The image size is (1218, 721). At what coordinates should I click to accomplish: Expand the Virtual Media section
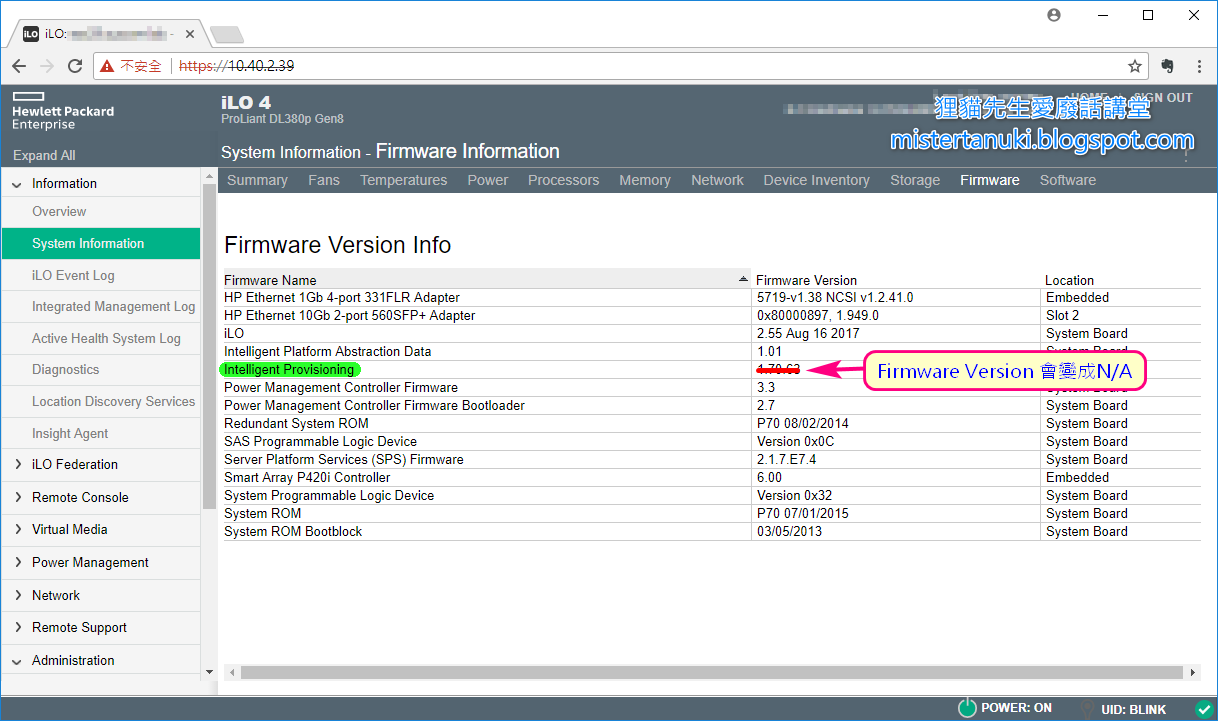pyautogui.click(x=17, y=530)
